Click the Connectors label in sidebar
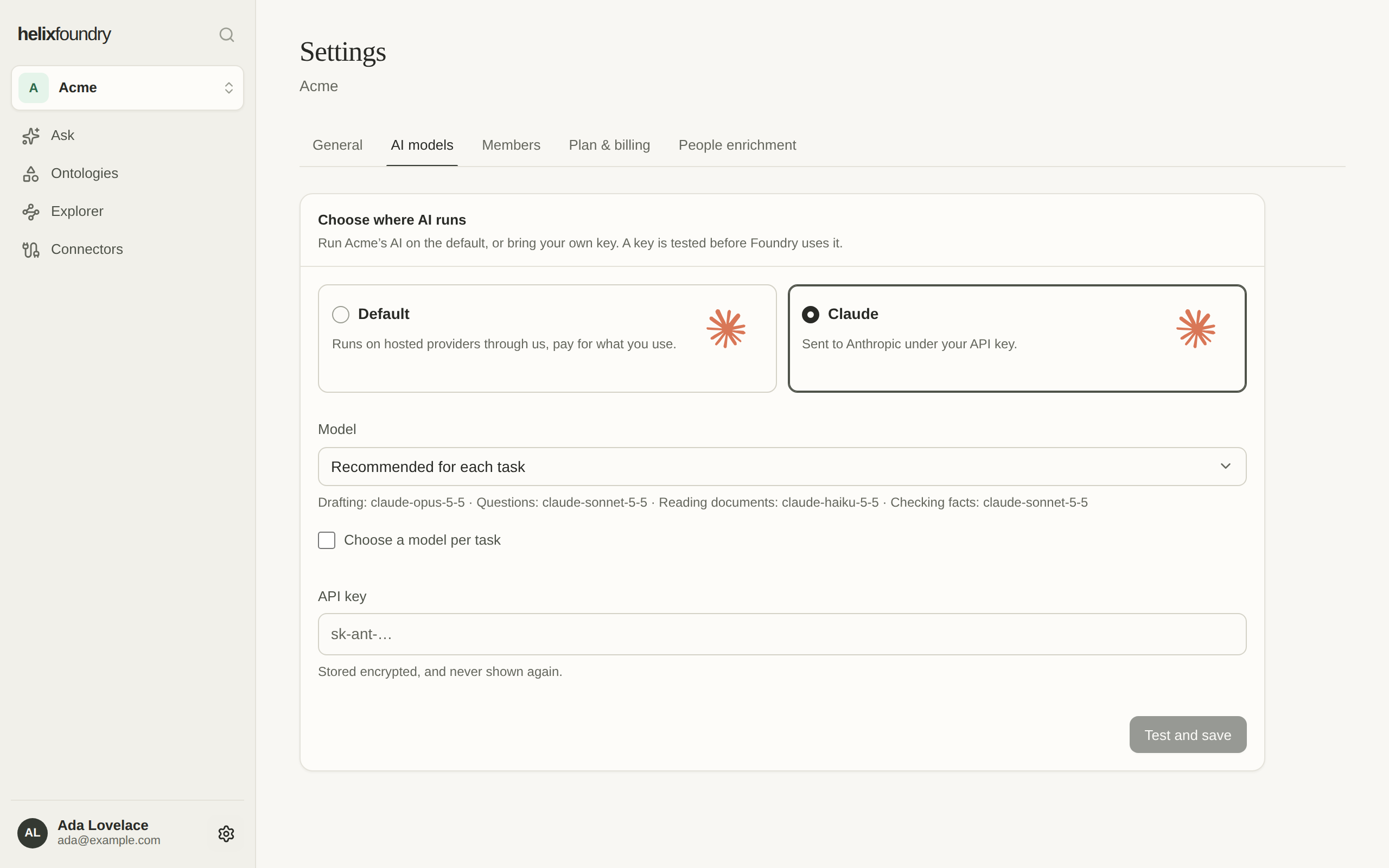 (87, 249)
